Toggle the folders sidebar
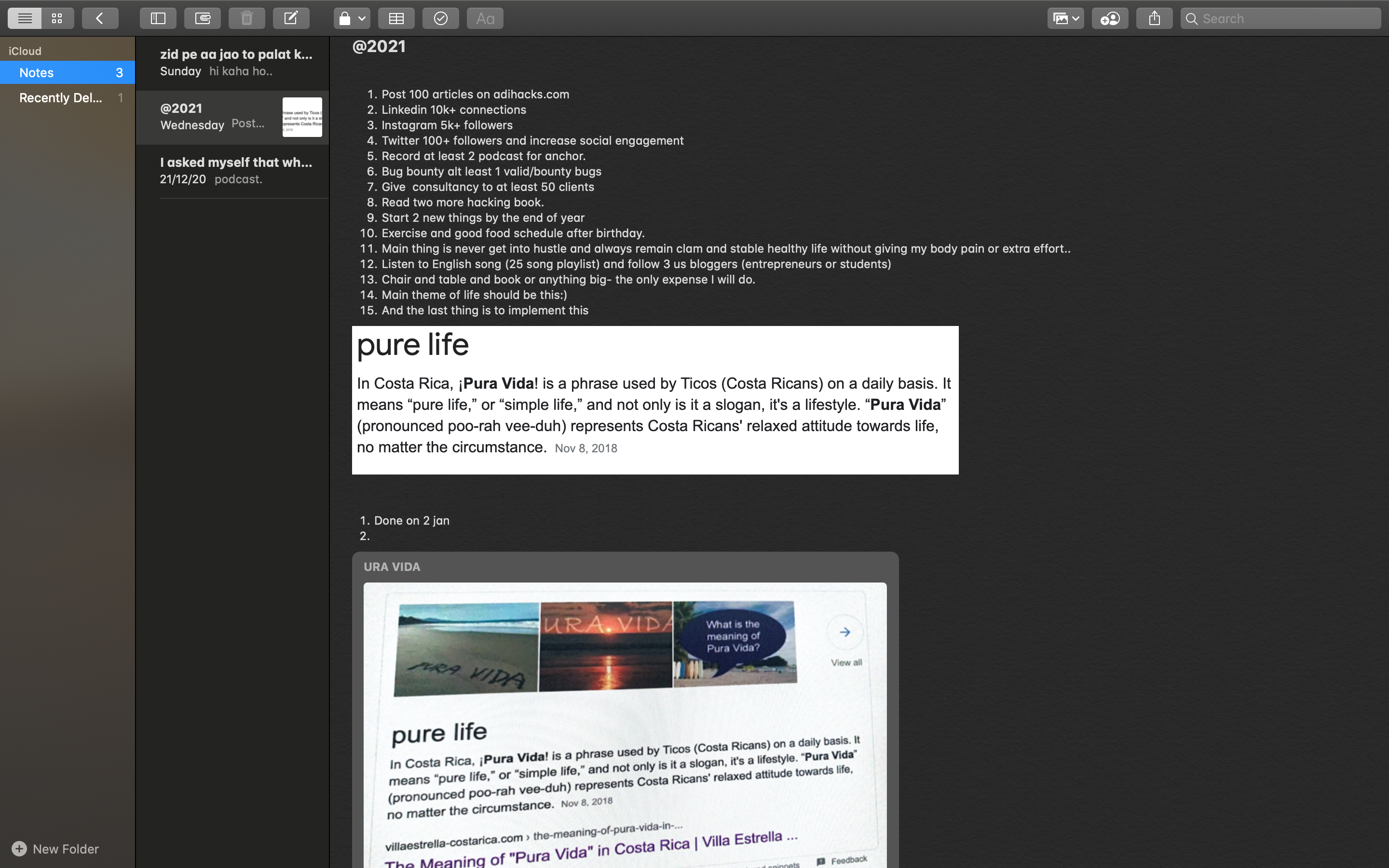This screenshot has height=868, width=1389. pos(158,18)
